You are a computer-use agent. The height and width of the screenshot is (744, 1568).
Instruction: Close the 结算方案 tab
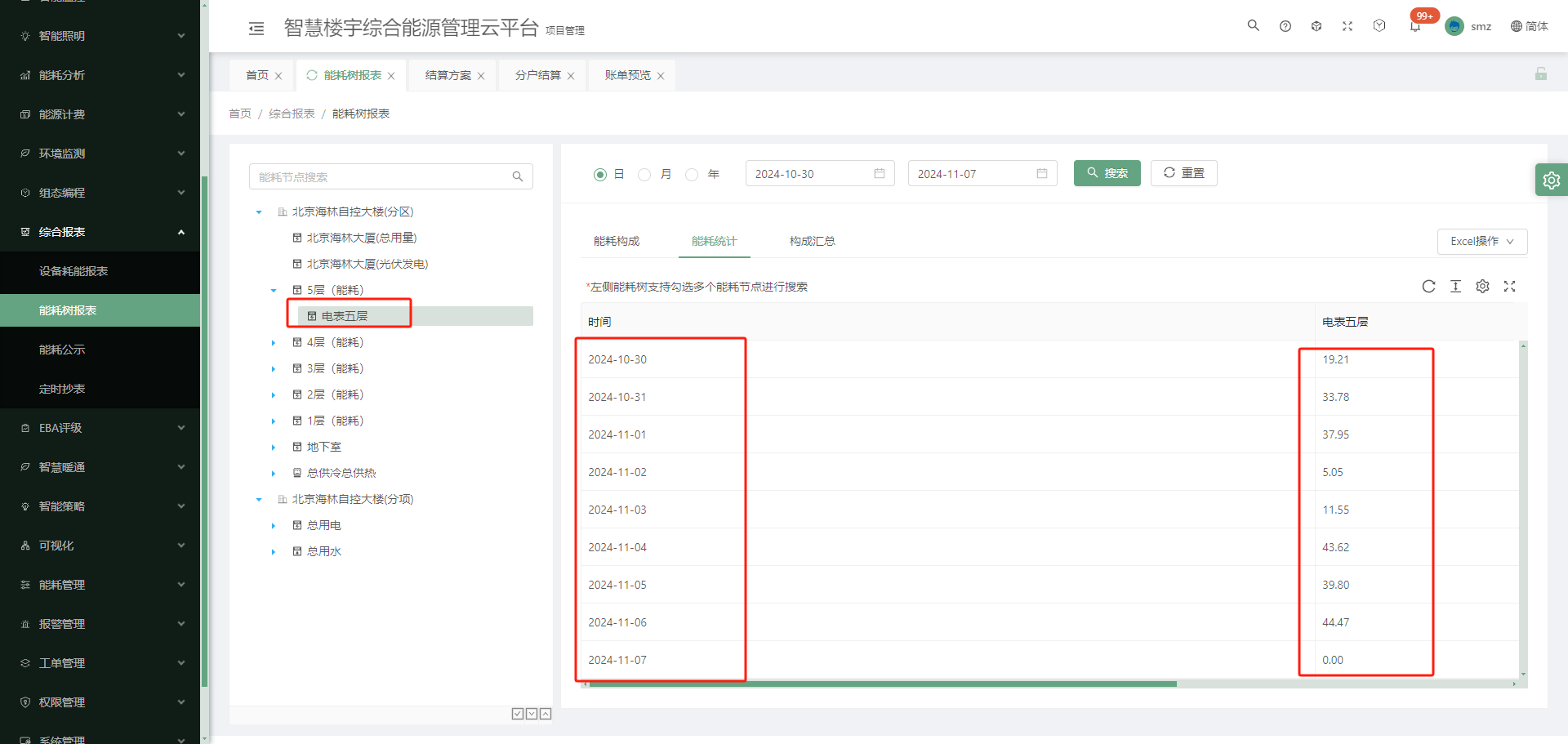481,76
